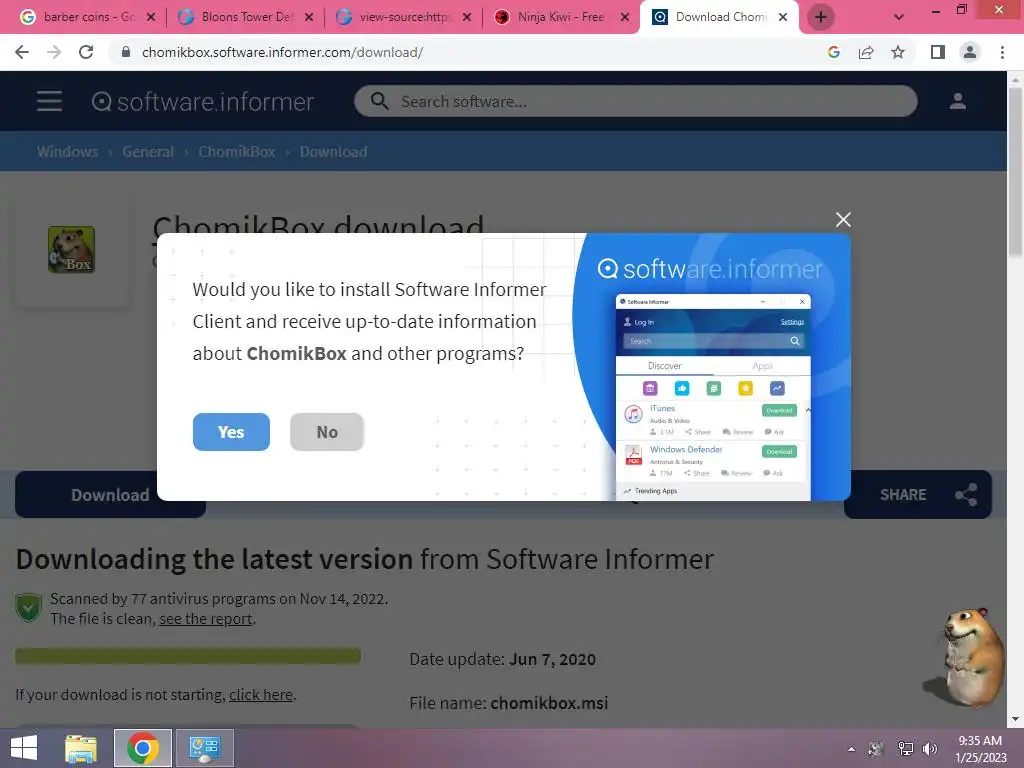The width and height of the screenshot is (1024, 768).
Task: Click the Search software field
Action: [635, 101]
